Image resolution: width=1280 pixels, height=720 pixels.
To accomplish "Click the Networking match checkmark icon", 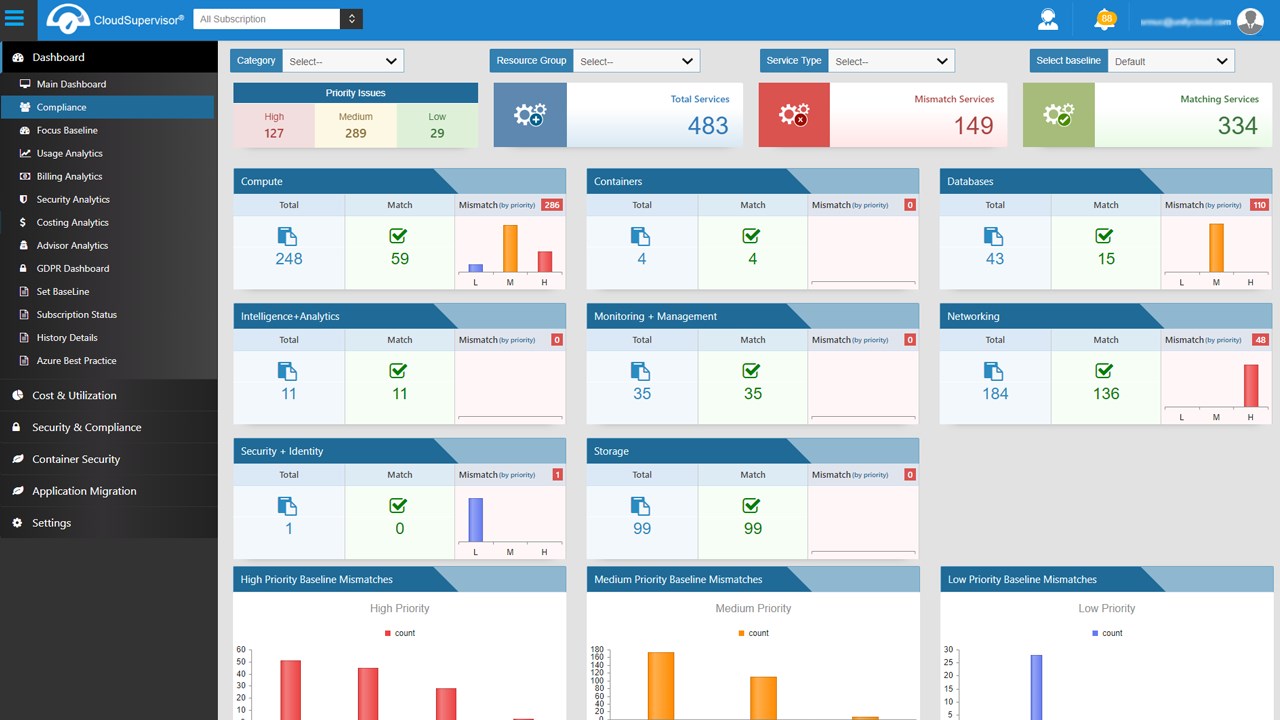I will tap(1105, 371).
